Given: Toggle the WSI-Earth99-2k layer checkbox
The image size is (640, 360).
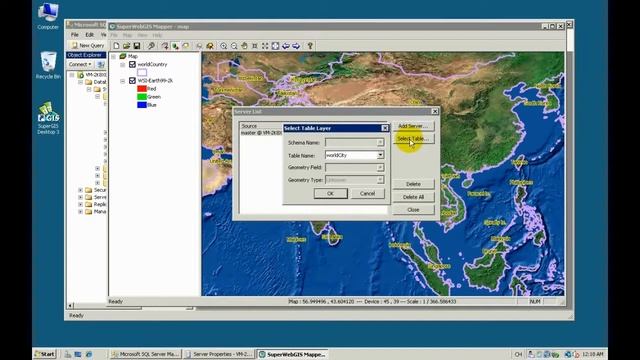Looking at the screenshot, I should click(132, 80).
